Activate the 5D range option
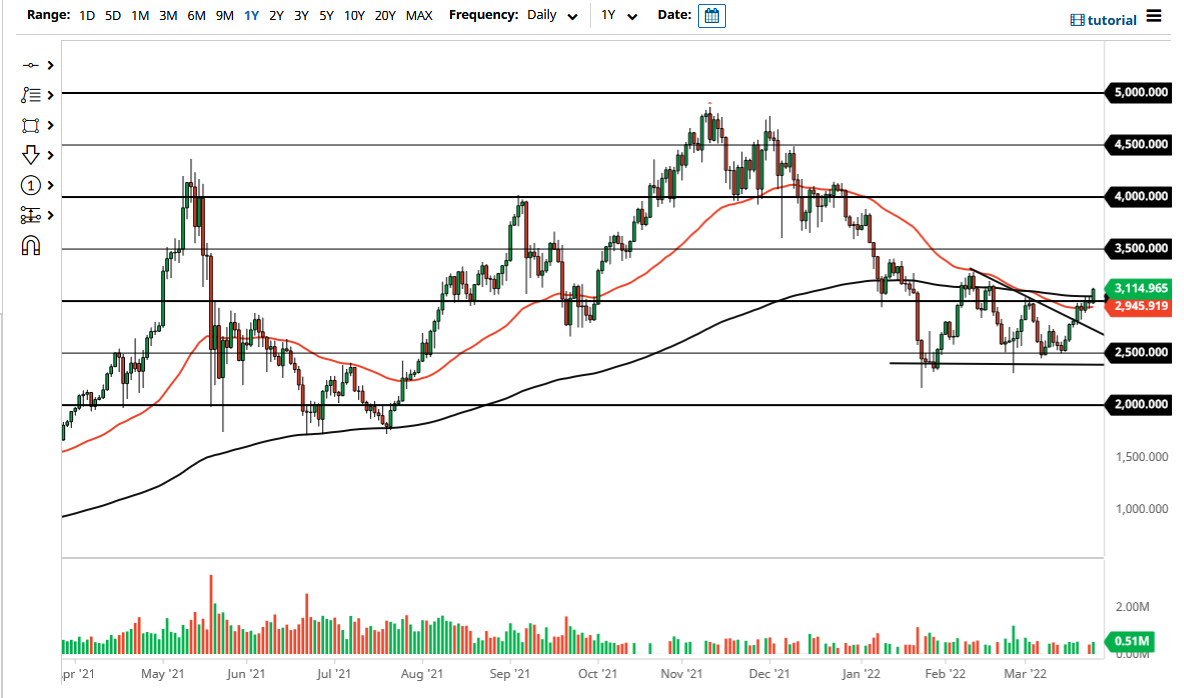 pyautogui.click(x=112, y=16)
